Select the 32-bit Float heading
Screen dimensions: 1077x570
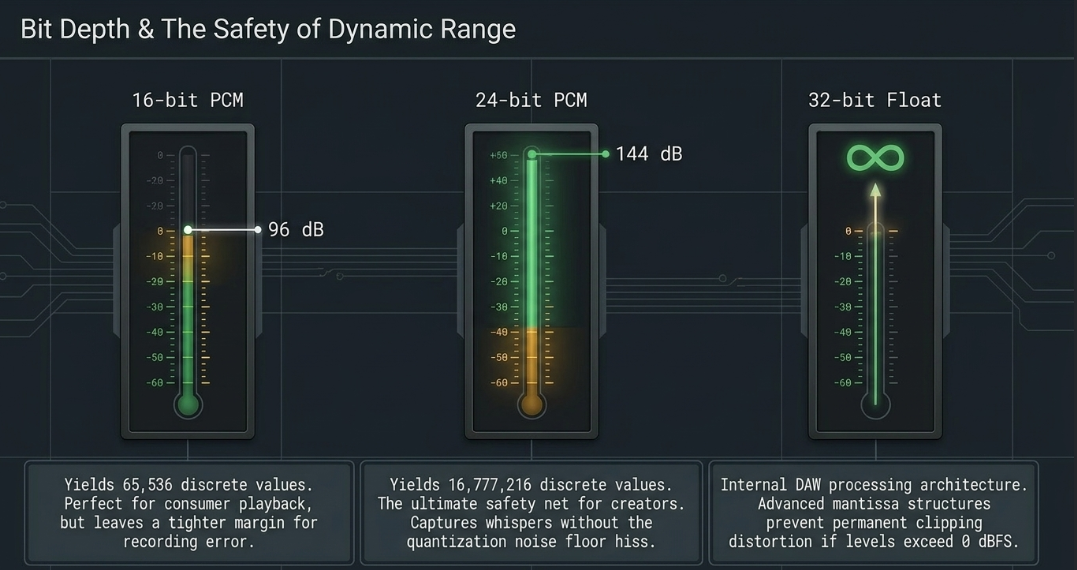pos(874,100)
